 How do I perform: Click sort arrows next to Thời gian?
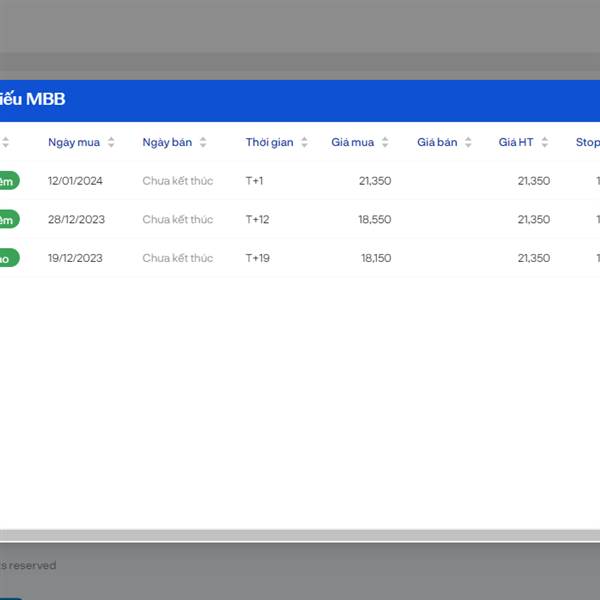coord(304,143)
